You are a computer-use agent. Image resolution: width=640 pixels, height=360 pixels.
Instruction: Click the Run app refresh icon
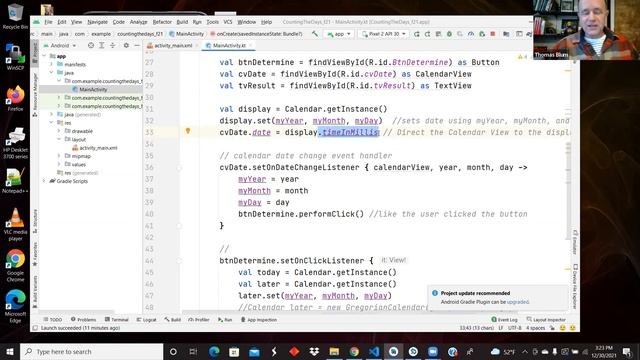click(x=416, y=34)
